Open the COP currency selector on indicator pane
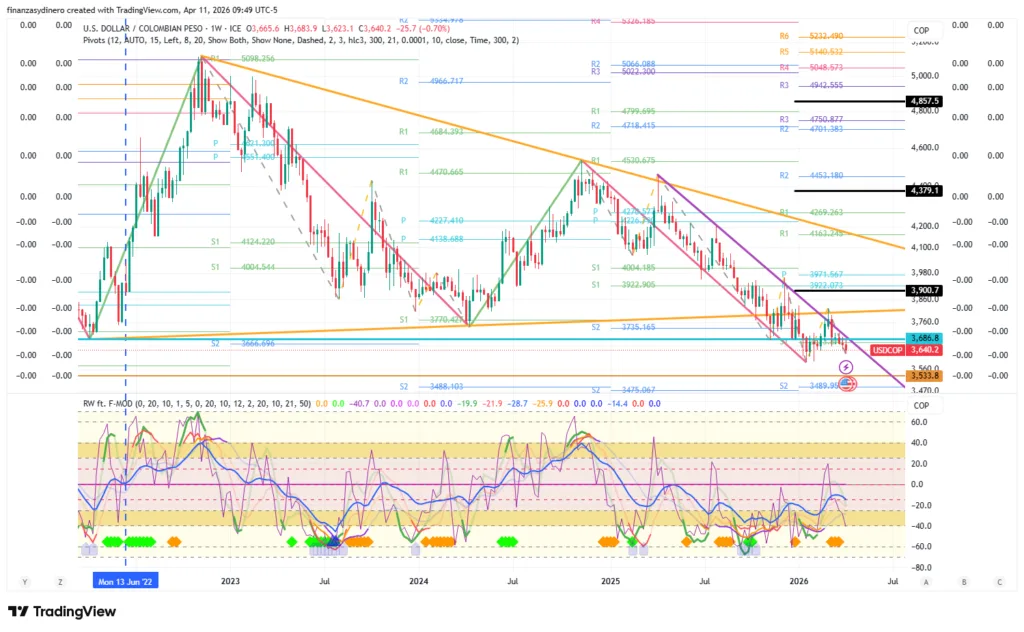1024x632 pixels. (921, 405)
